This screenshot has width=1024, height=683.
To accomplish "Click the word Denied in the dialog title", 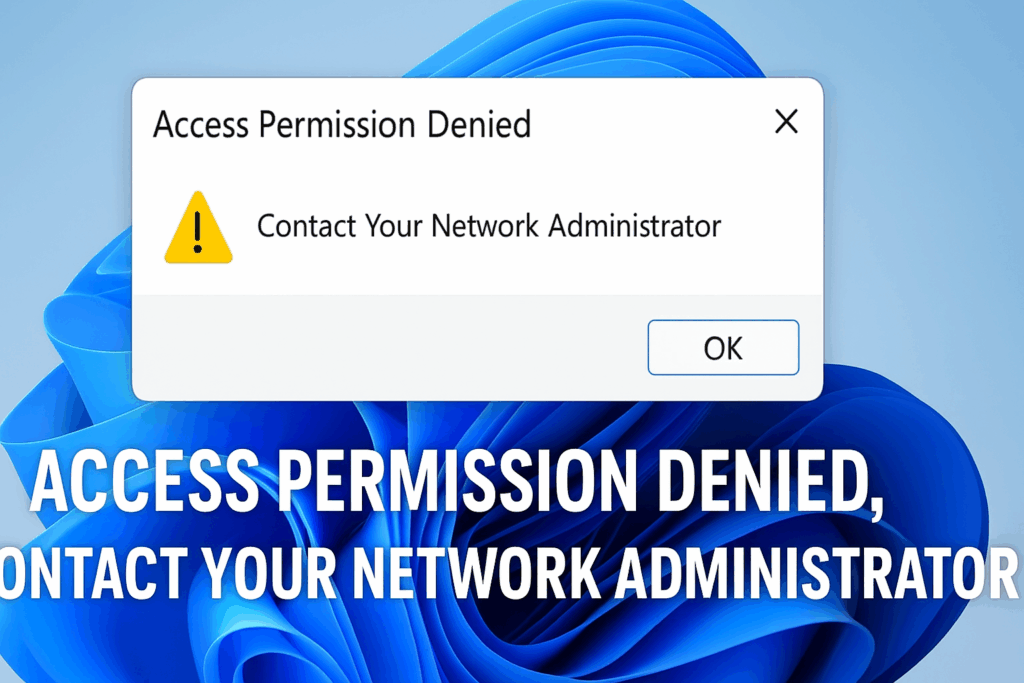I will click(x=478, y=125).
